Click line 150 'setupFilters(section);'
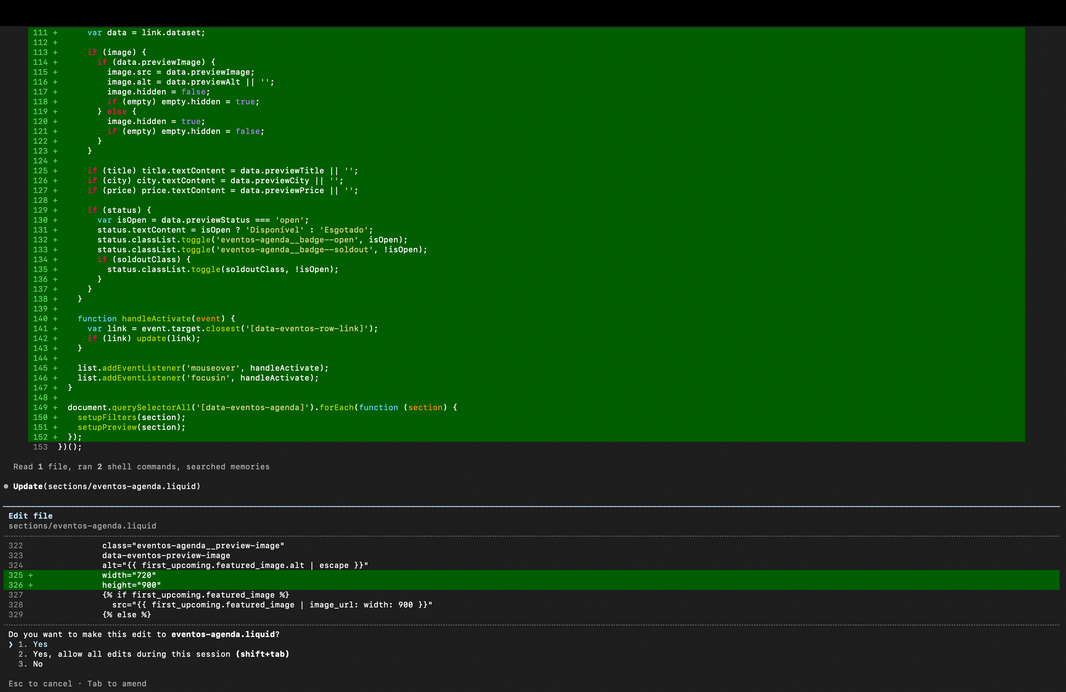This screenshot has height=692, width=1066. [131, 417]
